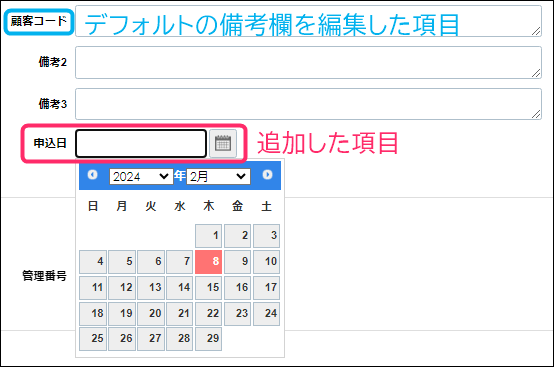Go to next month arrow in calendar
The height and width of the screenshot is (367, 554).
point(267,174)
